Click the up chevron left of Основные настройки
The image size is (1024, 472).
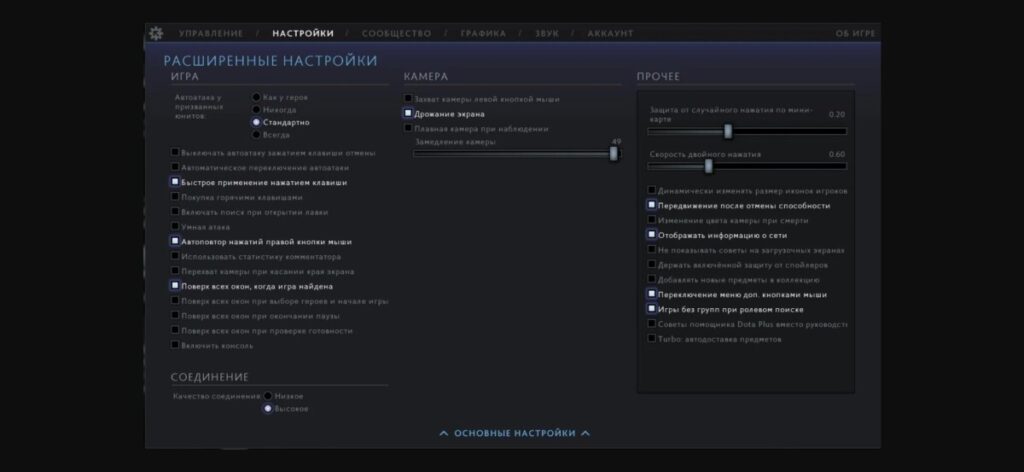(443, 433)
